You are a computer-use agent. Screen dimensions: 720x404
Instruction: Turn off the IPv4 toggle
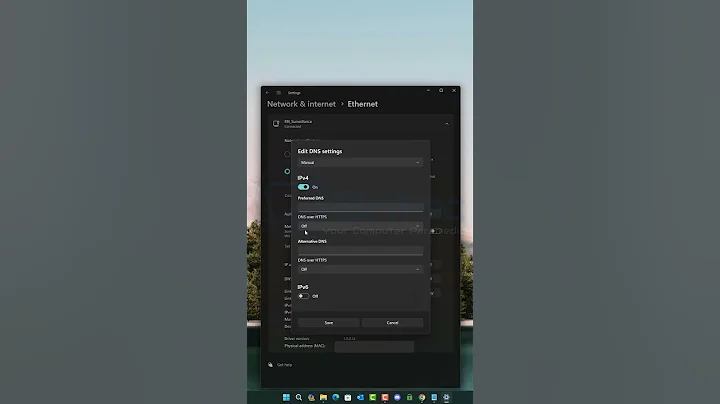[x=303, y=187]
